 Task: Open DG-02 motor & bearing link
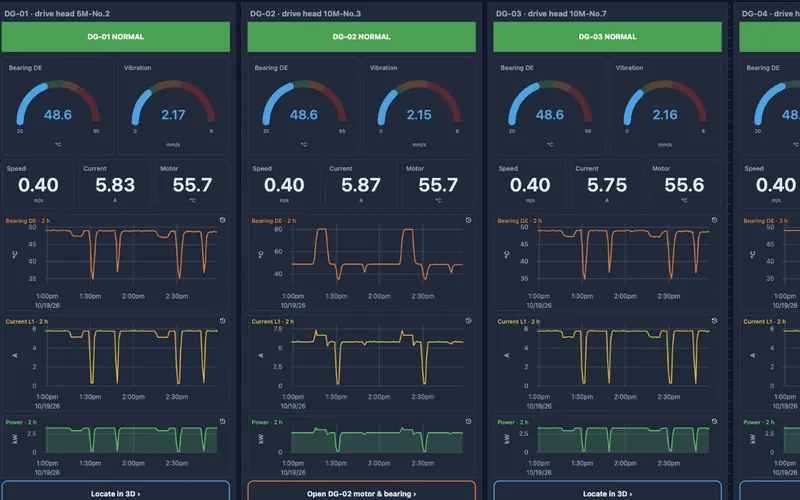pos(362,491)
